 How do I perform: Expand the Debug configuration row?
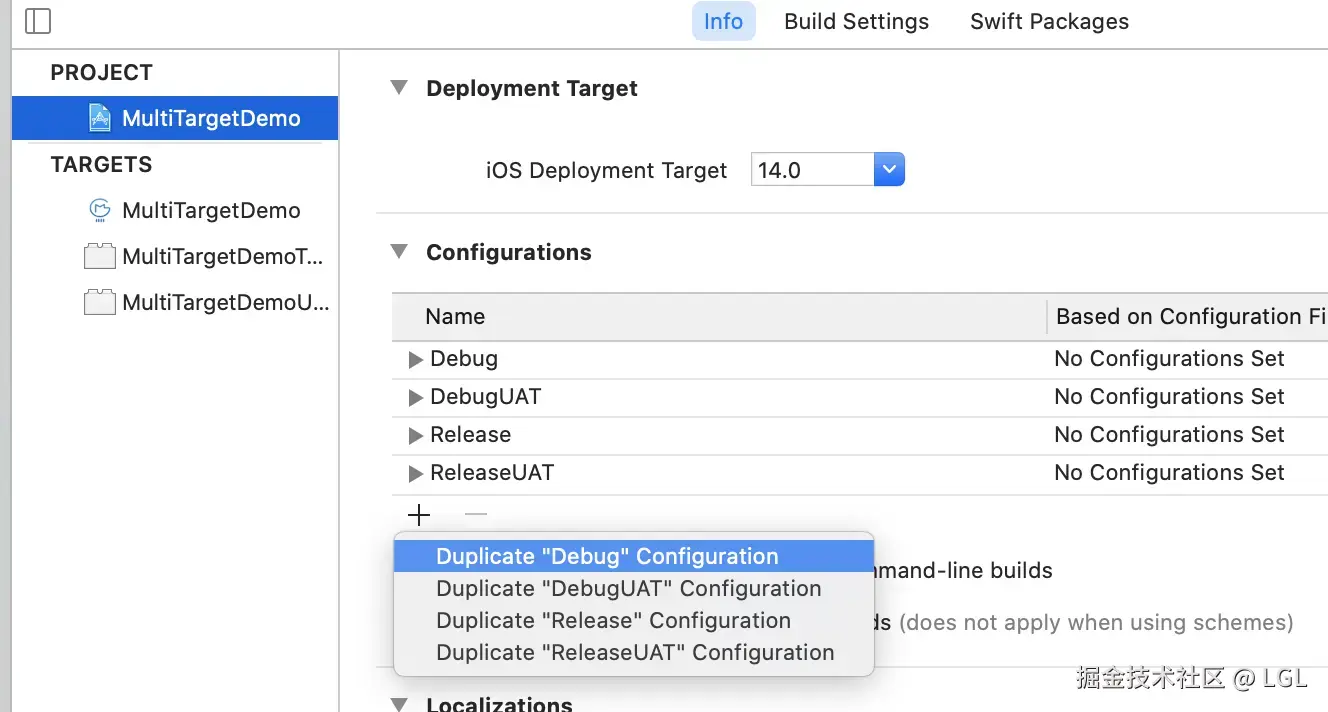[x=416, y=359]
